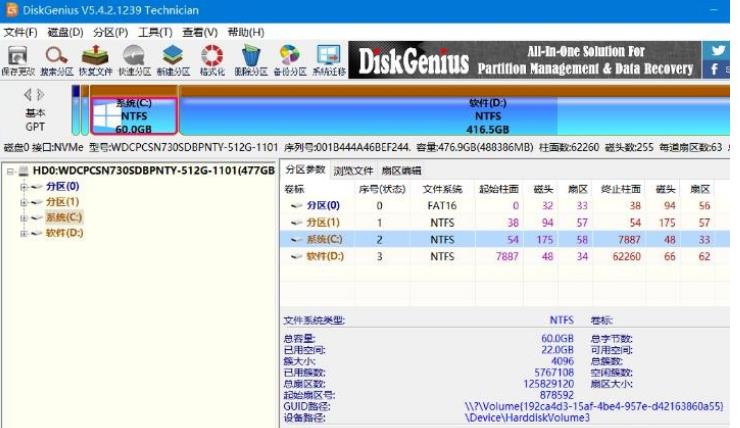This screenshot has width=740, height=428.
Task: Open the 工具(T) menu
Action: click(155, 32)
